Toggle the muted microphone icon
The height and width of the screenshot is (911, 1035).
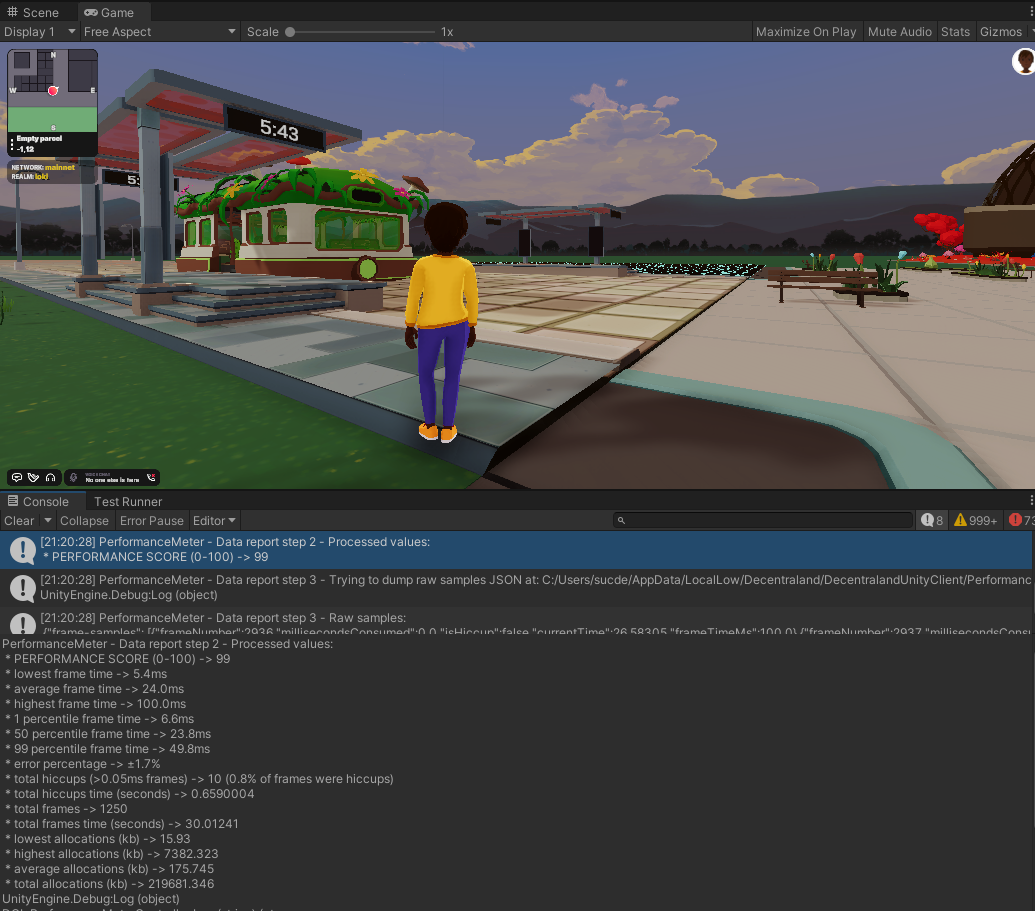point(73,477)
